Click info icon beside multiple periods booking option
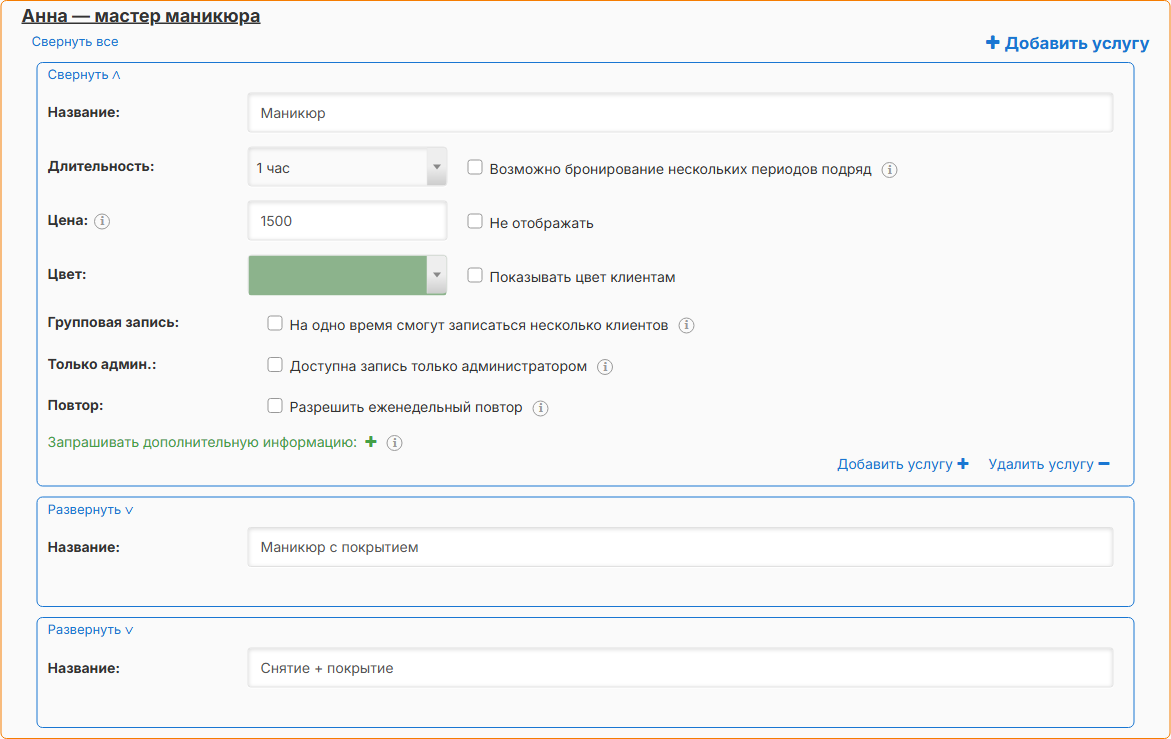The width and height of the screenshot is (1171, 739). 889,169
